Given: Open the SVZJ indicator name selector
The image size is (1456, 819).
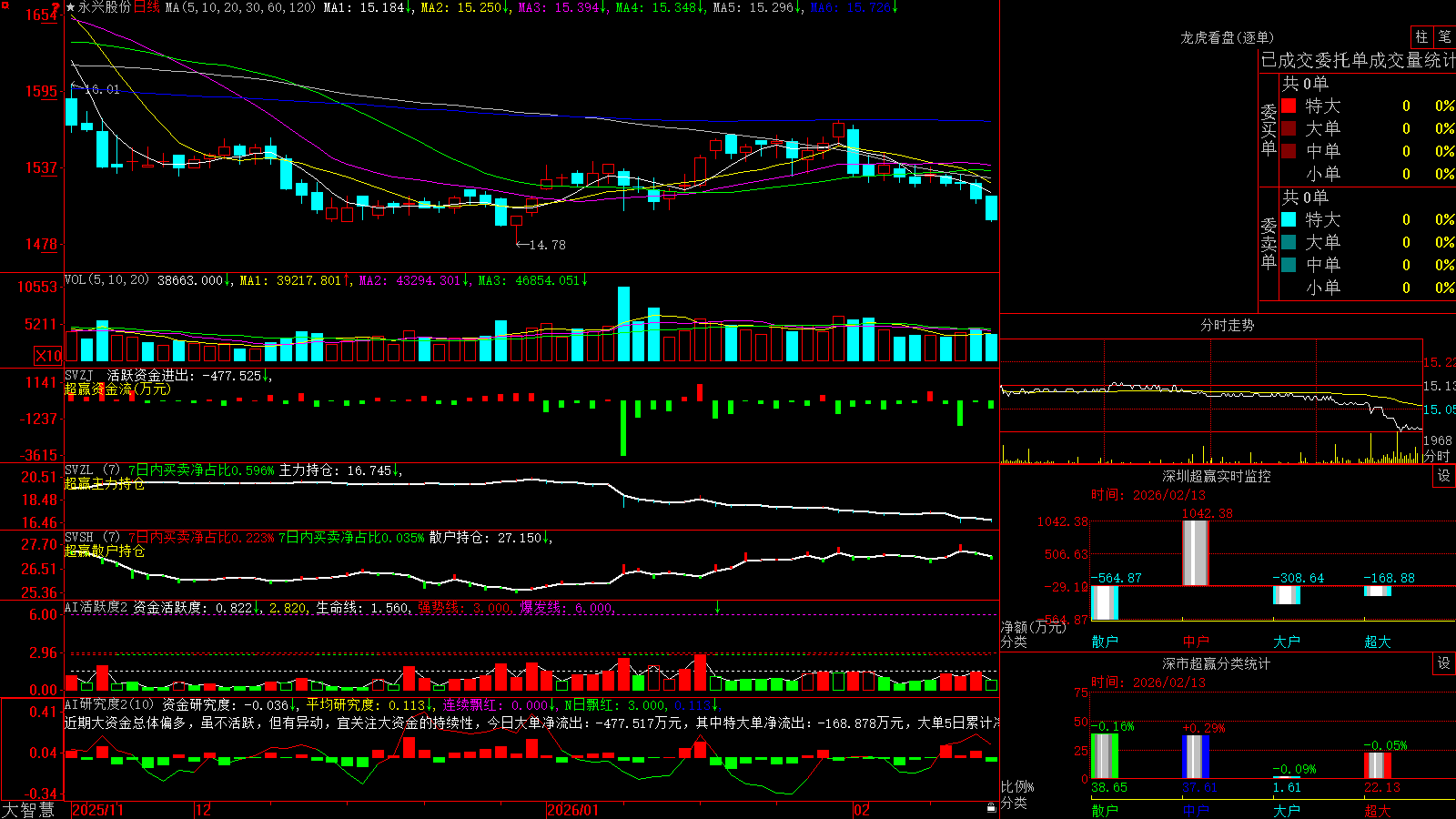Looking at the screenshot, I should click(79, 375).
